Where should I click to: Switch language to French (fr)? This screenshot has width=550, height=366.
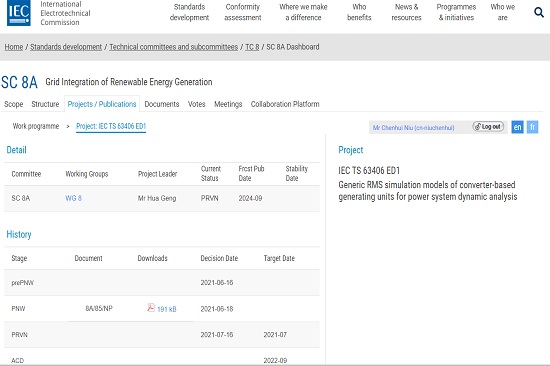tap(532, 127)
